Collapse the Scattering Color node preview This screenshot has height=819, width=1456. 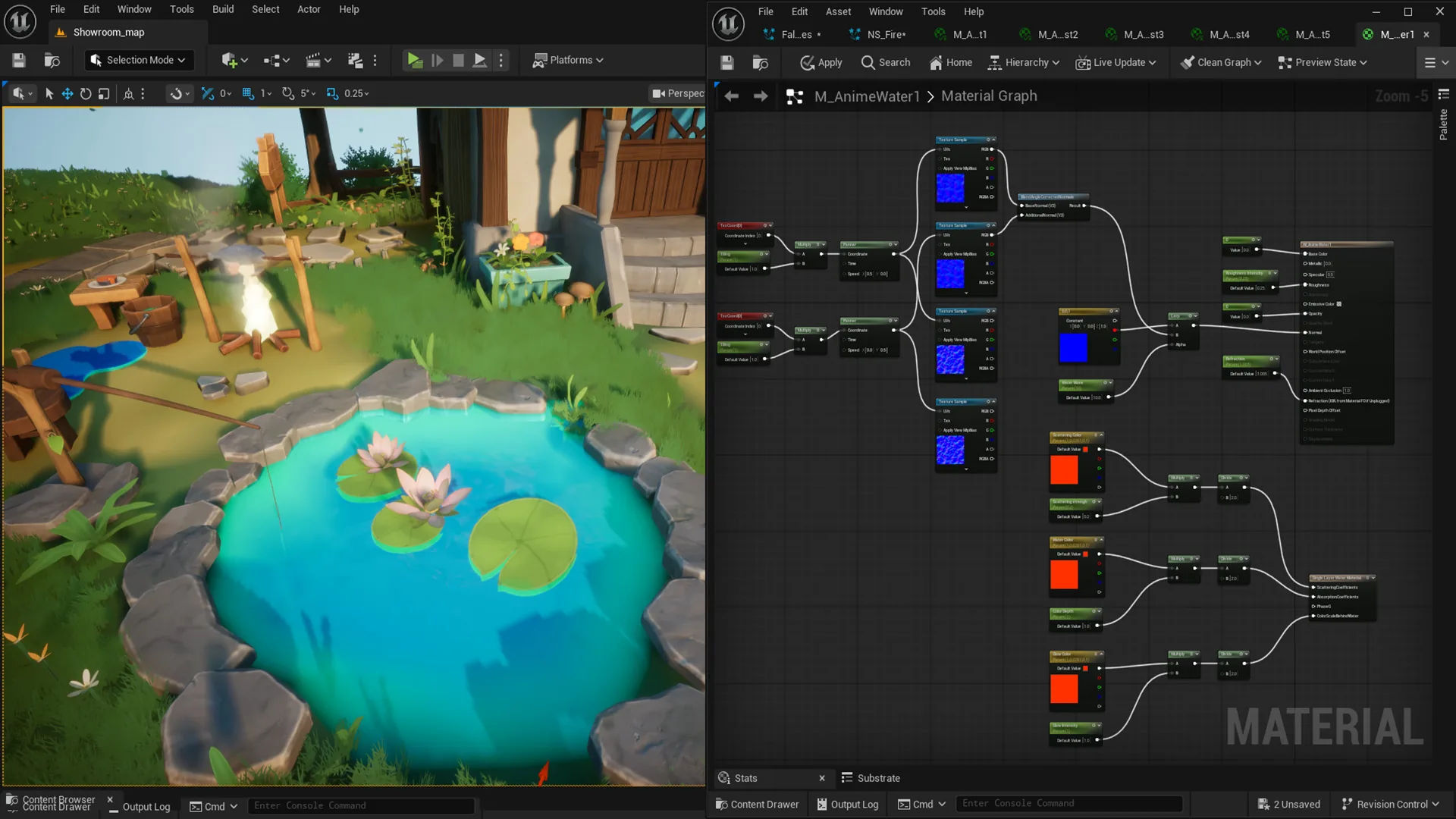pos(1101,435)
